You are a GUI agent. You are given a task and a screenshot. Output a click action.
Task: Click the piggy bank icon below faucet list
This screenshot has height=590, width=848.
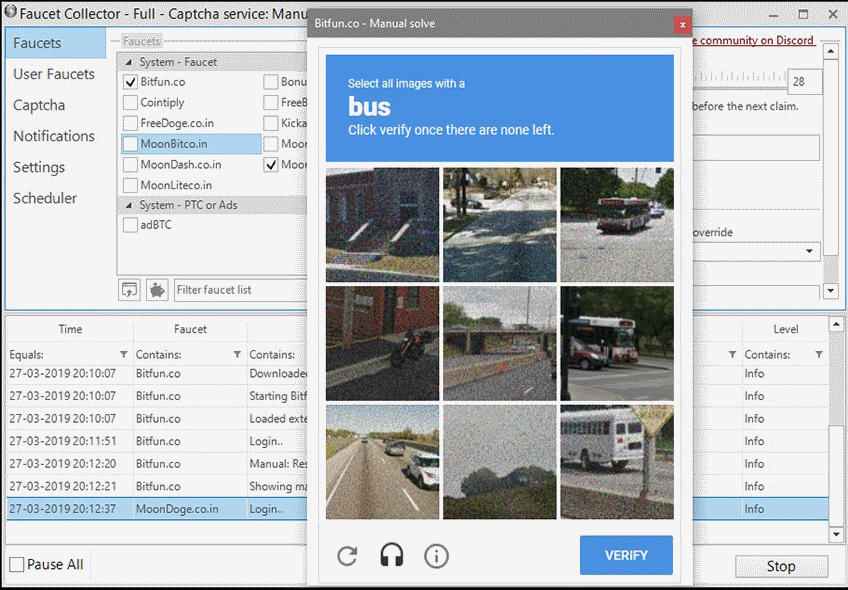coord(157,290)
